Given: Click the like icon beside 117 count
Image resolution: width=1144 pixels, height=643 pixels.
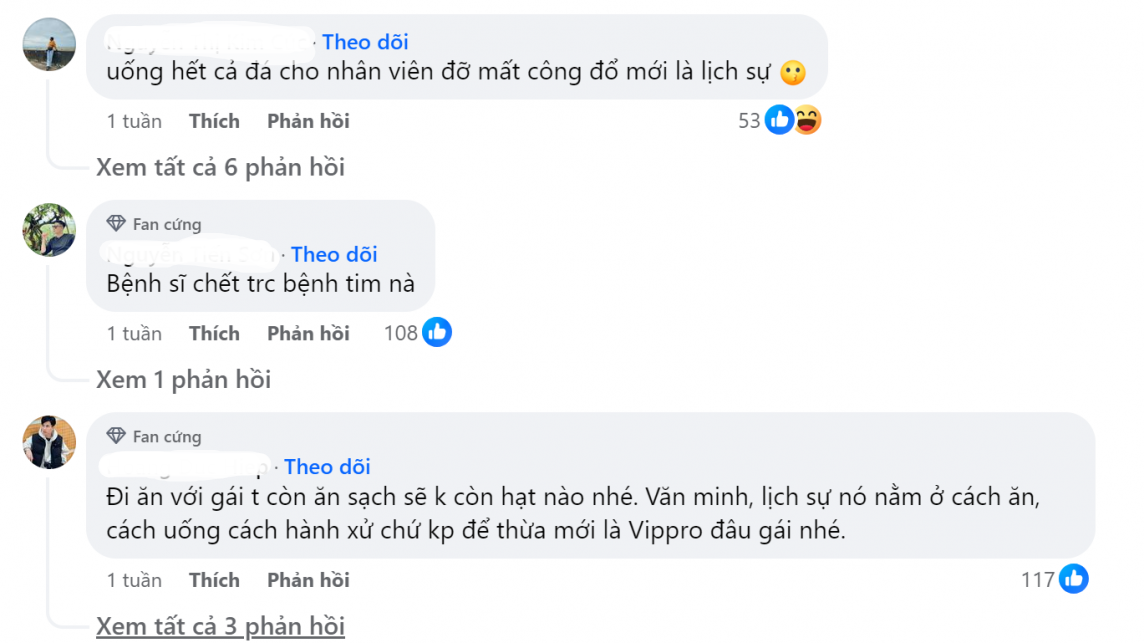Looking at the screenshot, I should point(1074,579).
